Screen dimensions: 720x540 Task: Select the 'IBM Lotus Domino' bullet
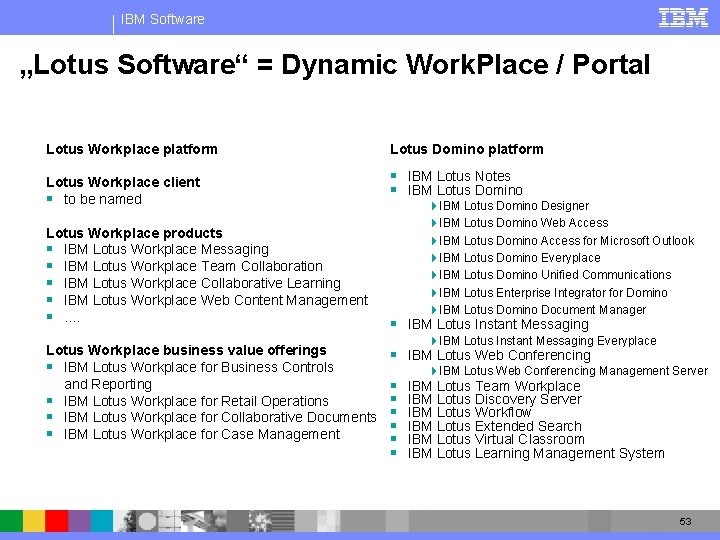(465, 190)
